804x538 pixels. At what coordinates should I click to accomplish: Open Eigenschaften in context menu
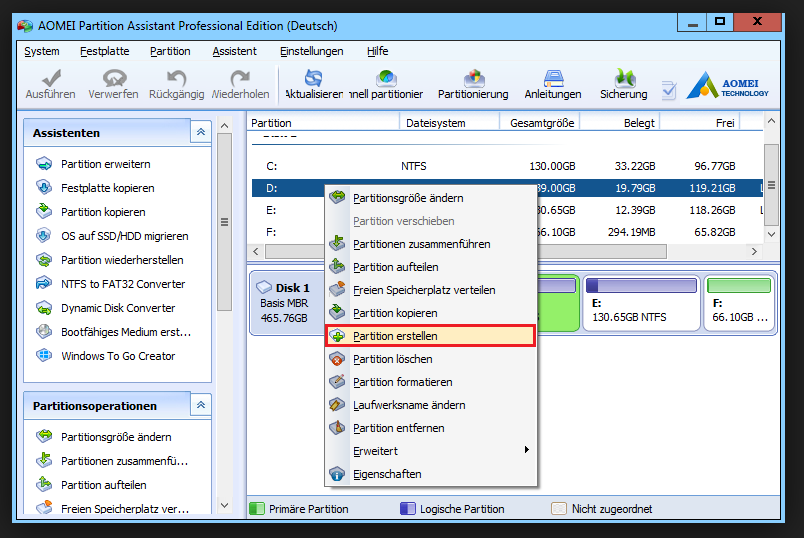431,474
